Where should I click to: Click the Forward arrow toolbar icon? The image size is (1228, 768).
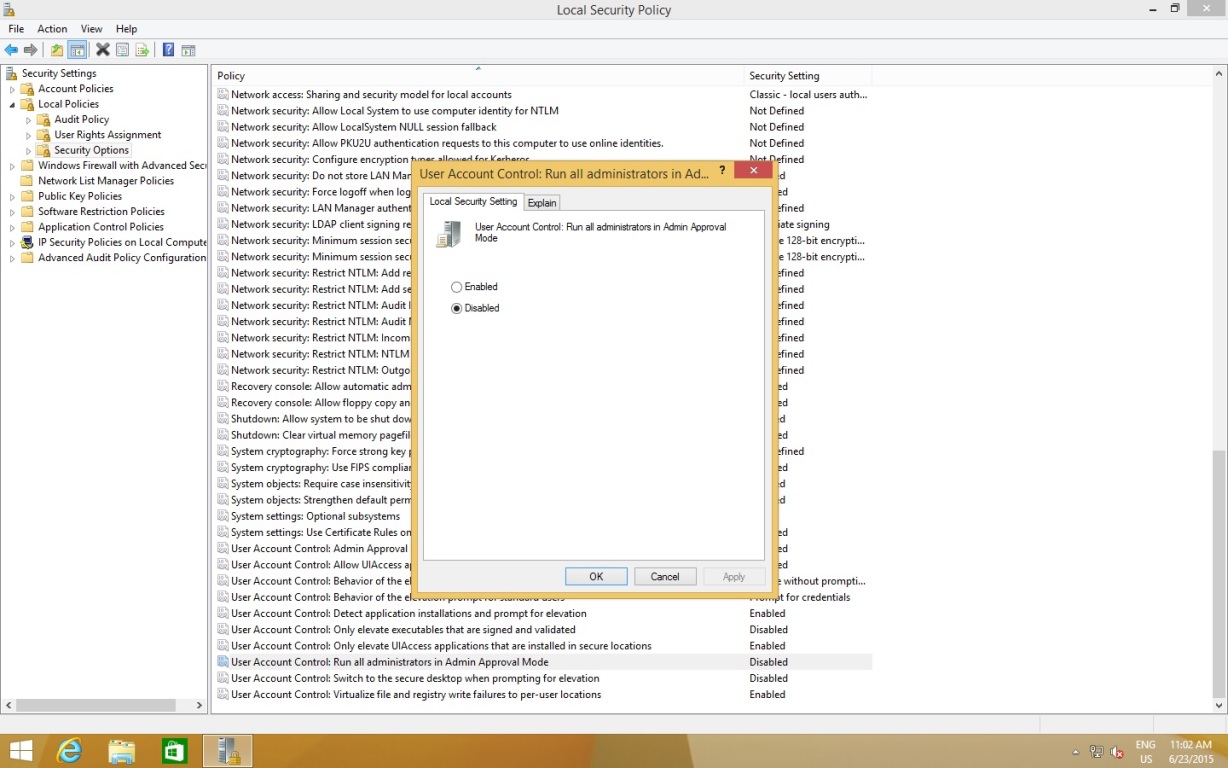pyautogui.click(x=31, y=50)
